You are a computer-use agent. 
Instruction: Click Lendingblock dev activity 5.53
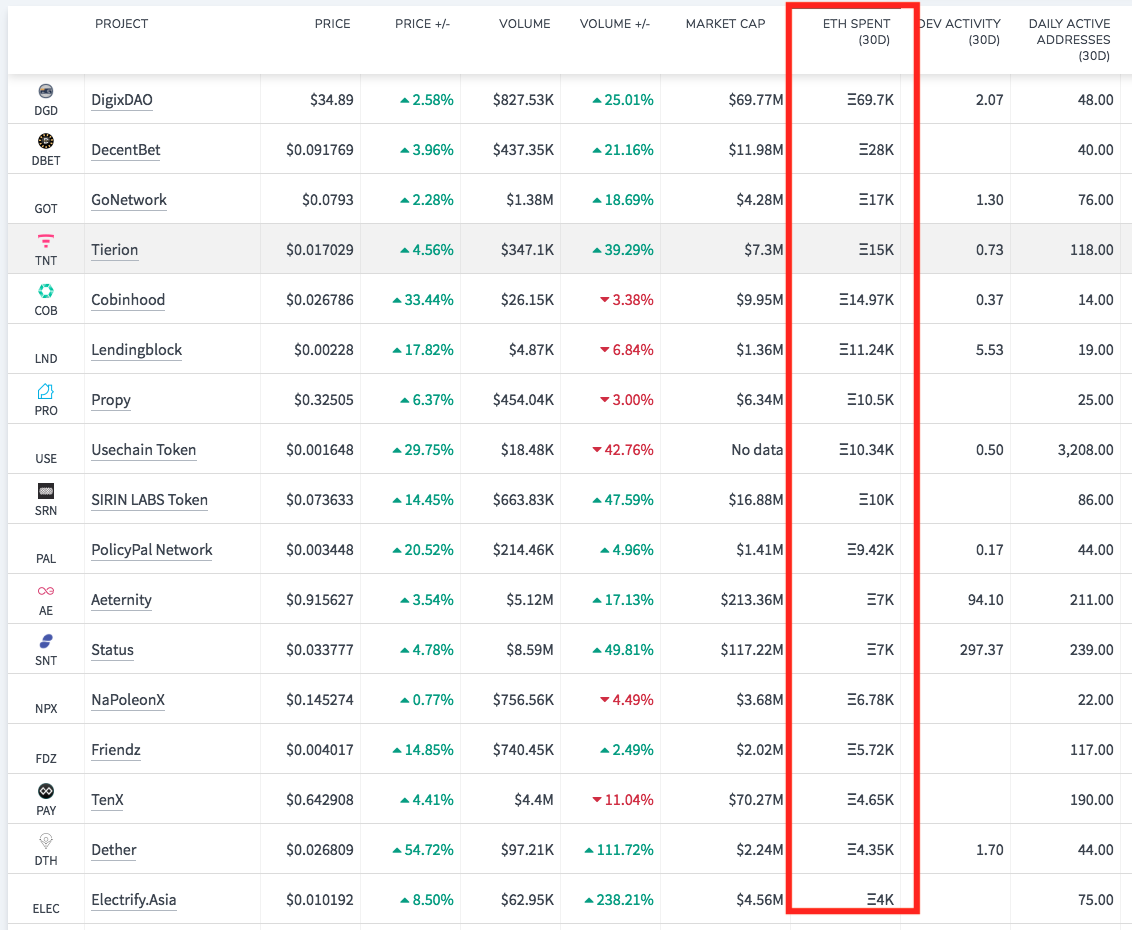pos(990,349)
